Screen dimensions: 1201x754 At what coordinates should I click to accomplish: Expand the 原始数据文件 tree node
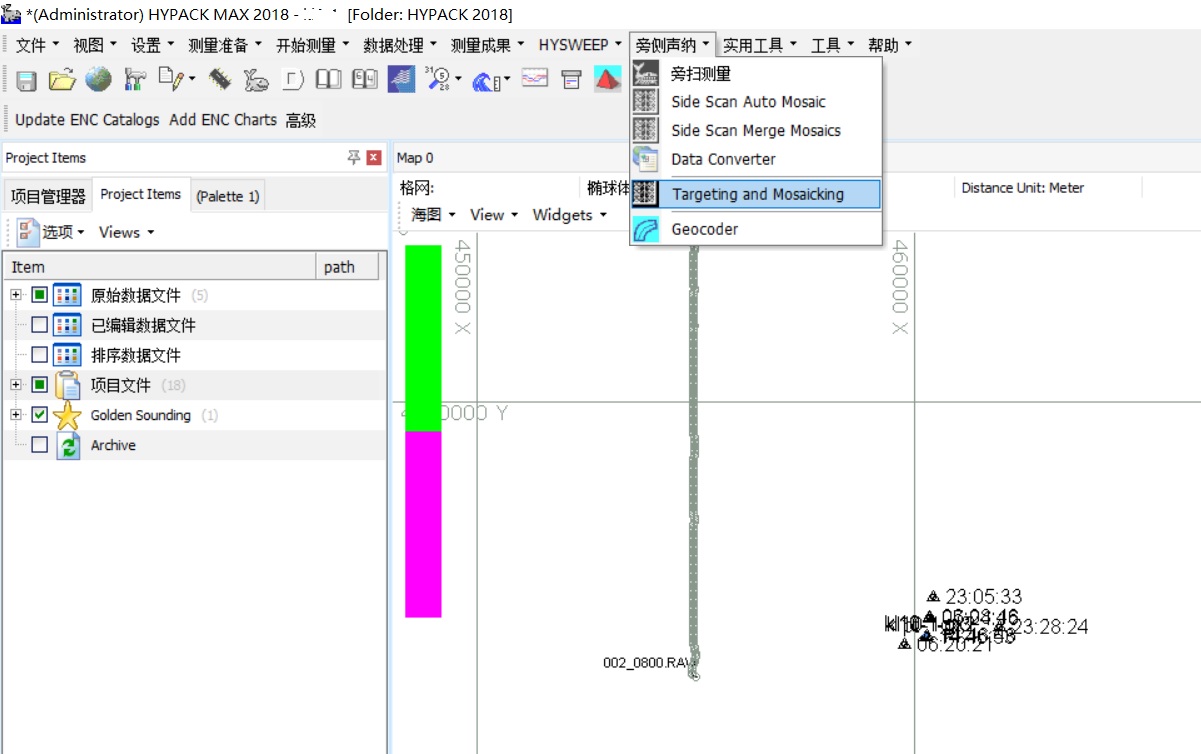[x=16, y=295]
